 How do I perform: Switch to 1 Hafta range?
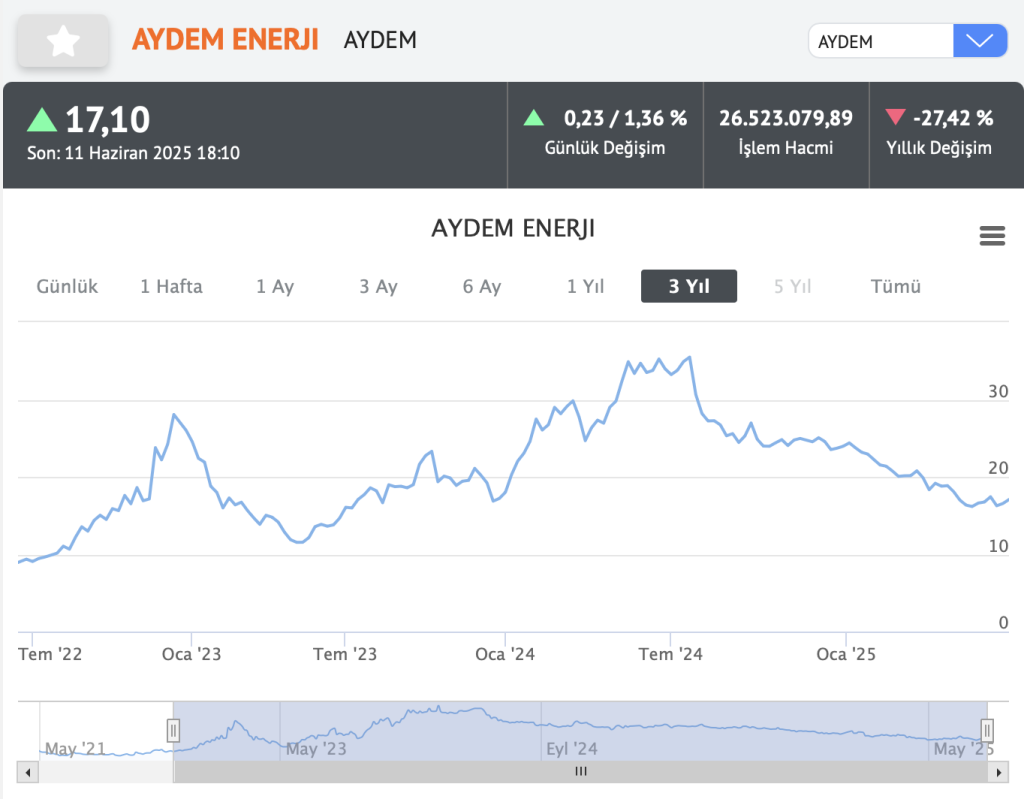click(171, 286)
